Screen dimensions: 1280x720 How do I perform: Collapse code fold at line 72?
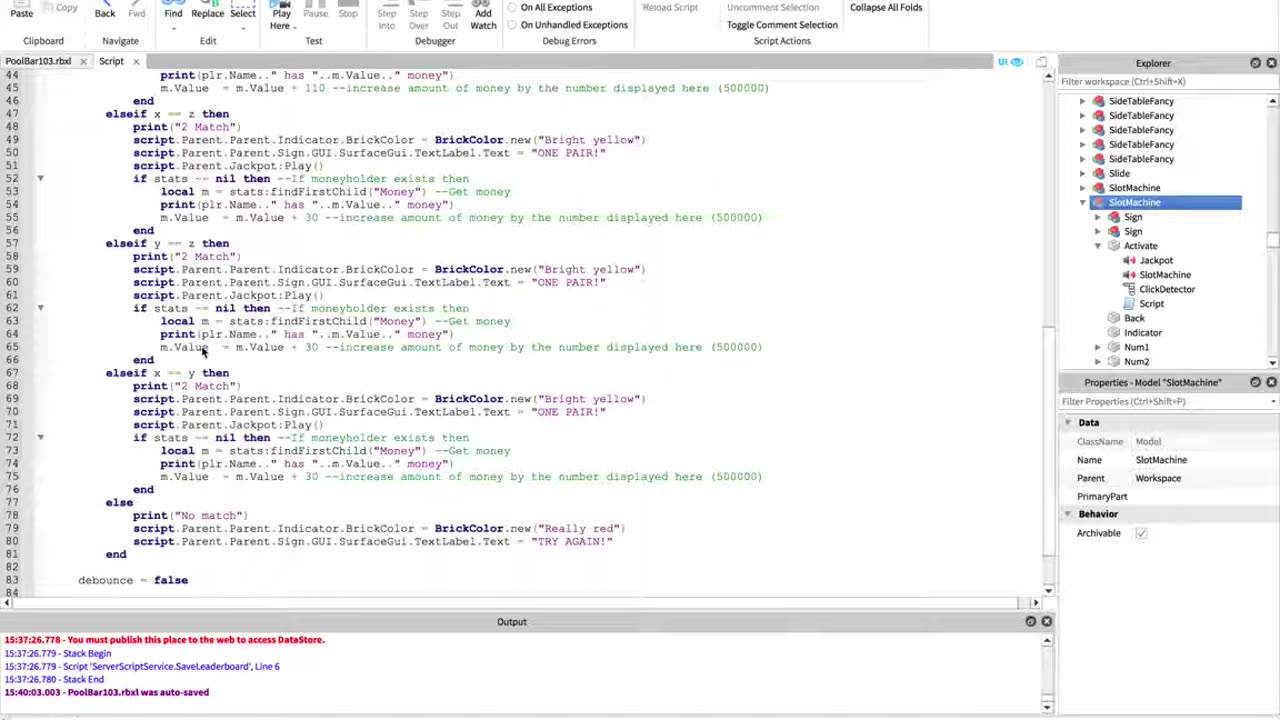[x=40, y=438]
